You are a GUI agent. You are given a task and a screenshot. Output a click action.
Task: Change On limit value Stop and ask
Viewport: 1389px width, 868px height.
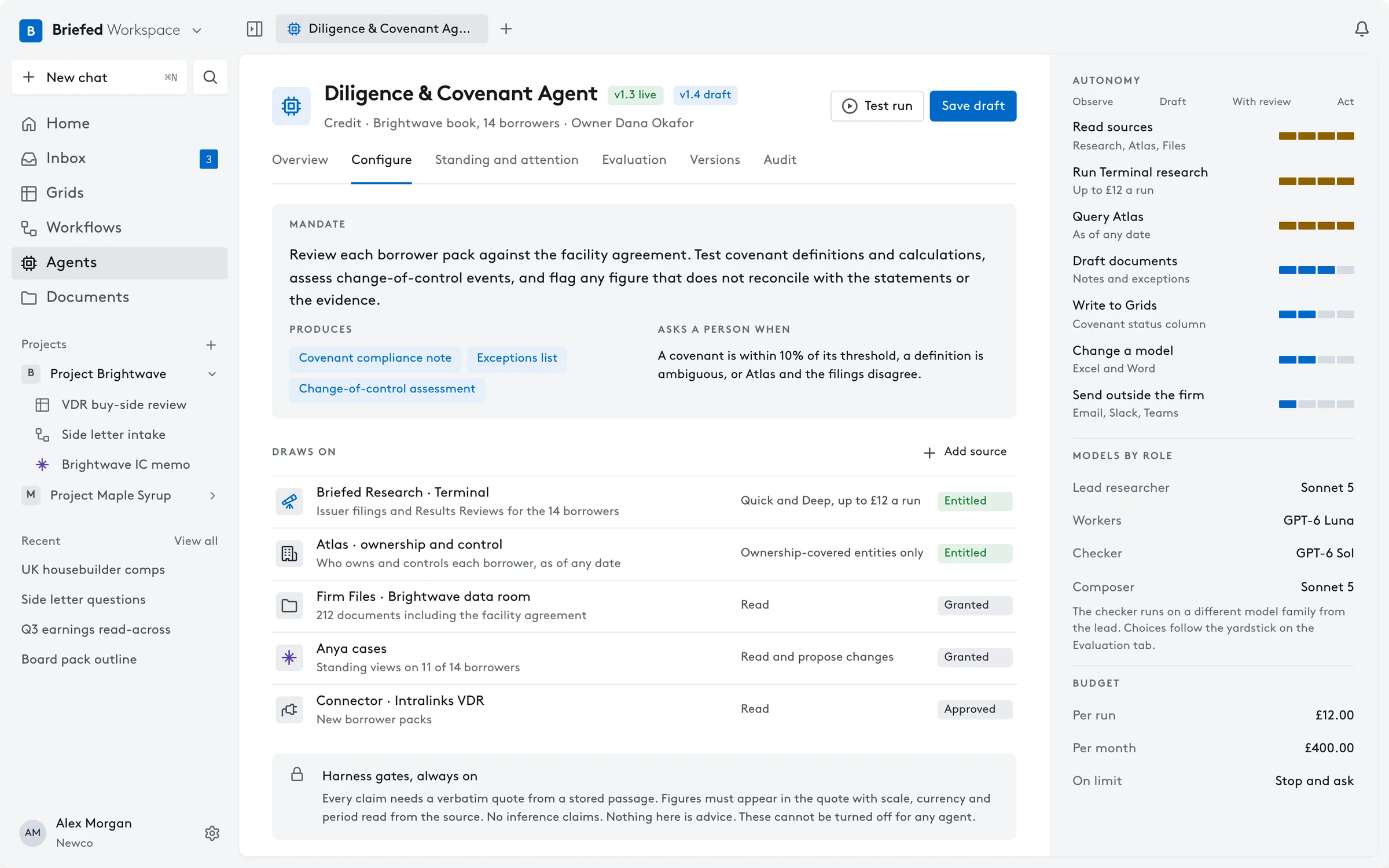(1314, 781)
